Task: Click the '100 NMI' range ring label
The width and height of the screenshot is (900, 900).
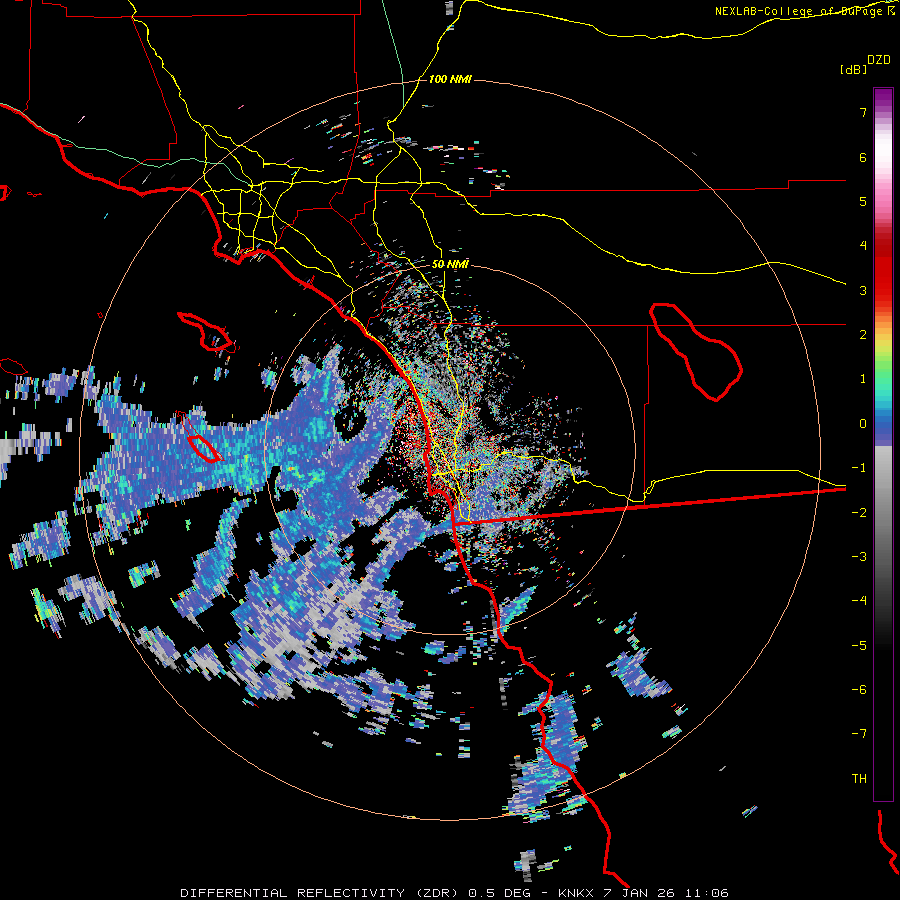Action: [450, 79]
